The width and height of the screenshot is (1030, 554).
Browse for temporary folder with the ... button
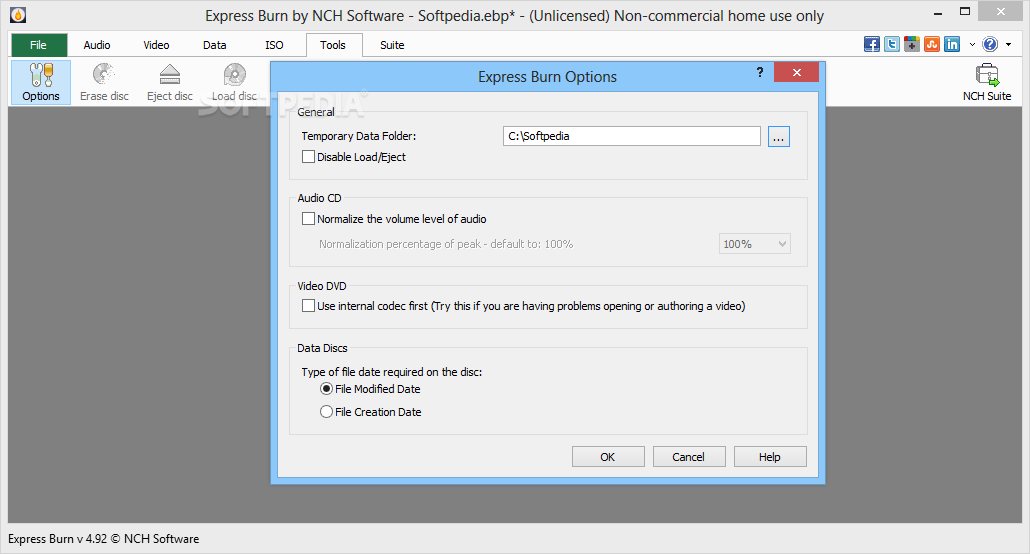point(778,137)
